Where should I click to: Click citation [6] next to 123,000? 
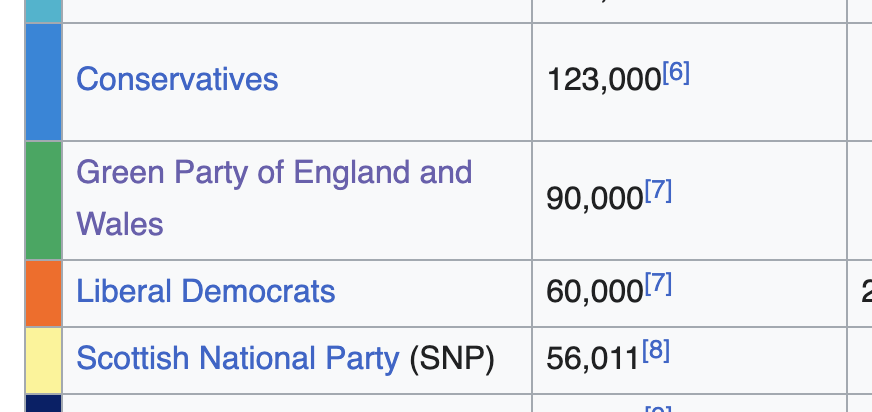676,73
